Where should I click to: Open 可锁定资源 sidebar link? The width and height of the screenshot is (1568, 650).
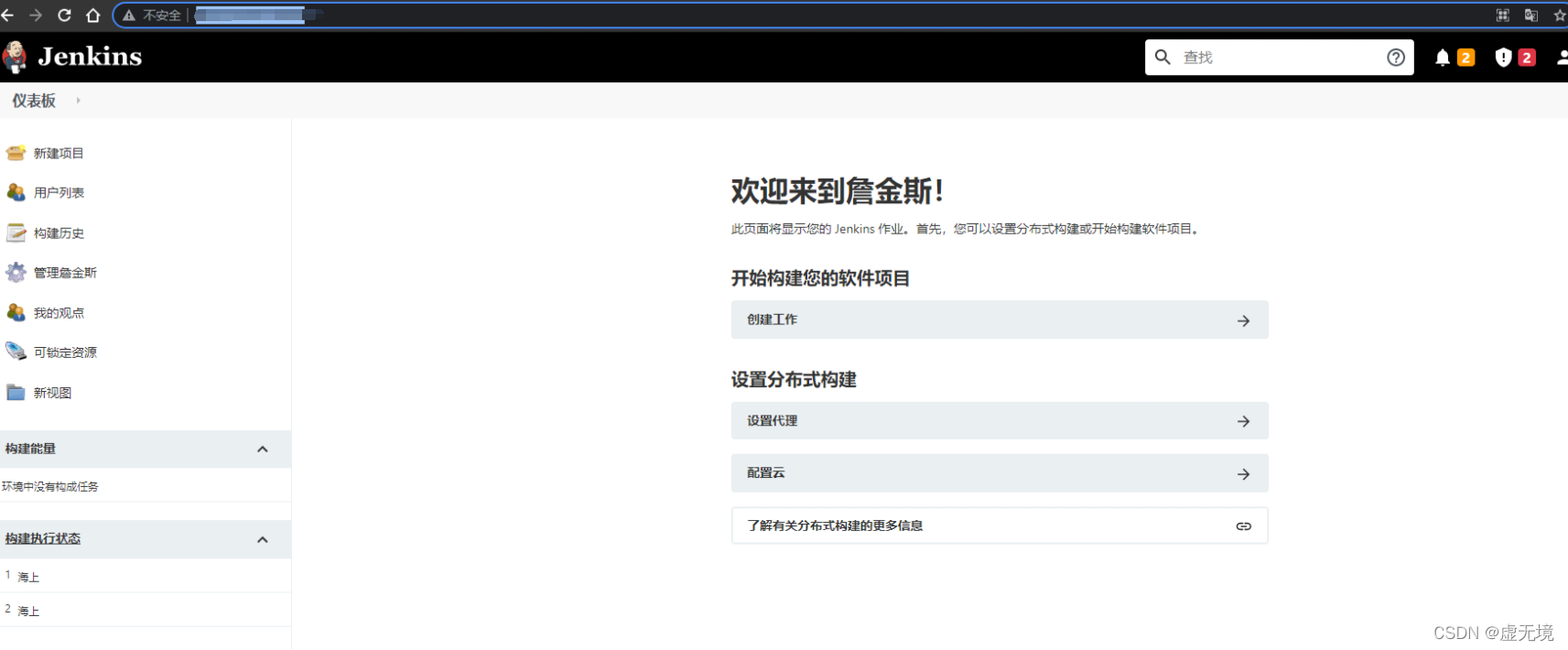[65, 352]
